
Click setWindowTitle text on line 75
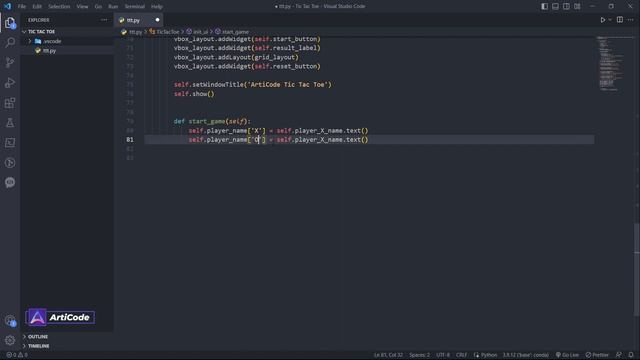218,84
